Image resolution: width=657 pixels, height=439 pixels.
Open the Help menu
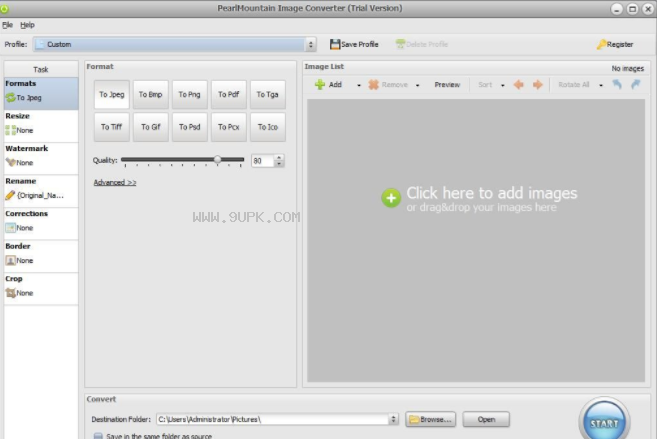pyautogui.click(x=27, y=25)
